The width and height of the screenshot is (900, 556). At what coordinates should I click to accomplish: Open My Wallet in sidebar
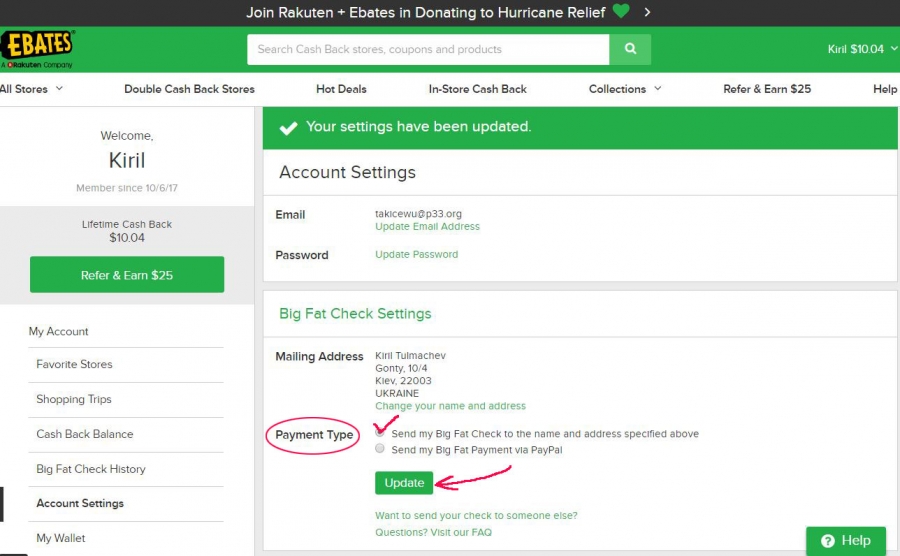tap(60, 538)
